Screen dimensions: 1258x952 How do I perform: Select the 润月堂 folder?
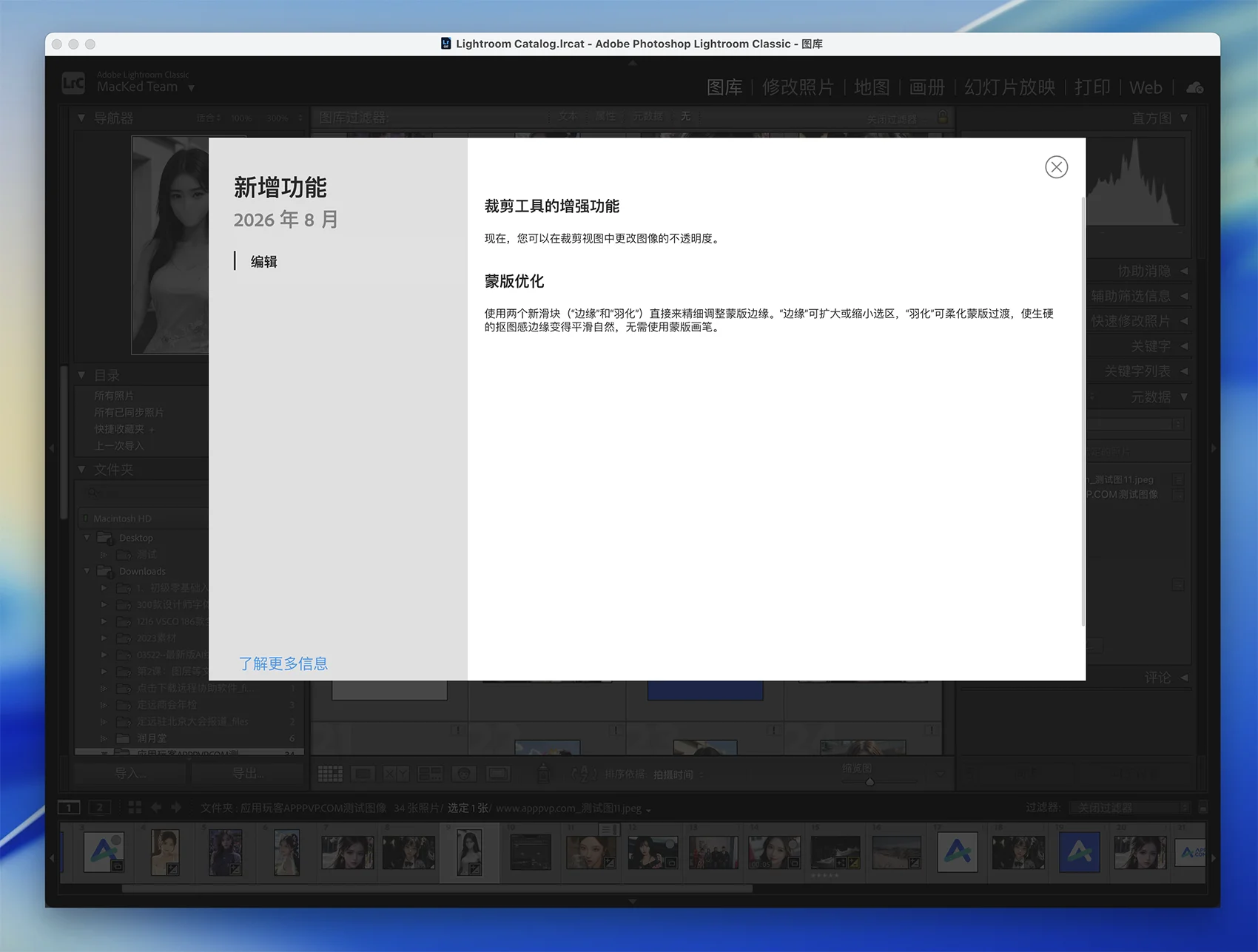coord(152,738)
